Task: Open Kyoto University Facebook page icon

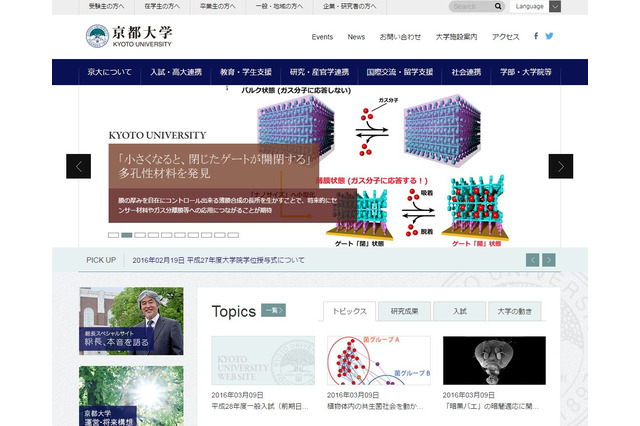Action: tap(536, 36)
